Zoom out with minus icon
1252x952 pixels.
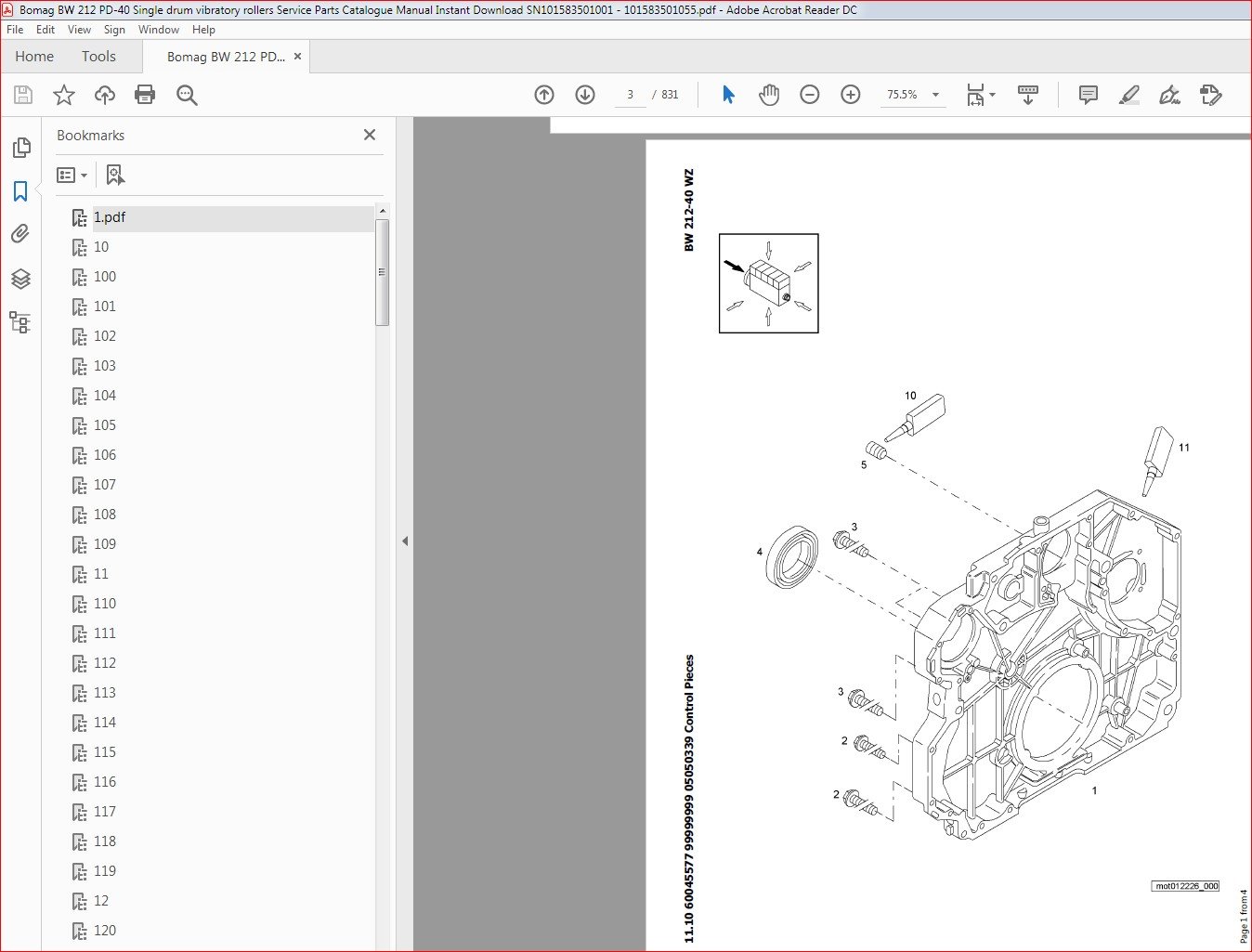pyautogui.click(x=810, y=95)
